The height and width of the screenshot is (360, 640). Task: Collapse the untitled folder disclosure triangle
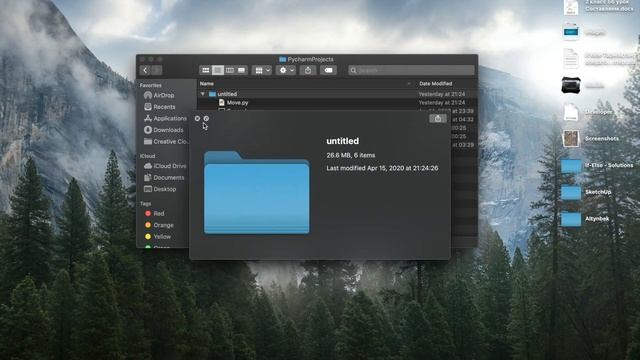[x=203, y=94]
